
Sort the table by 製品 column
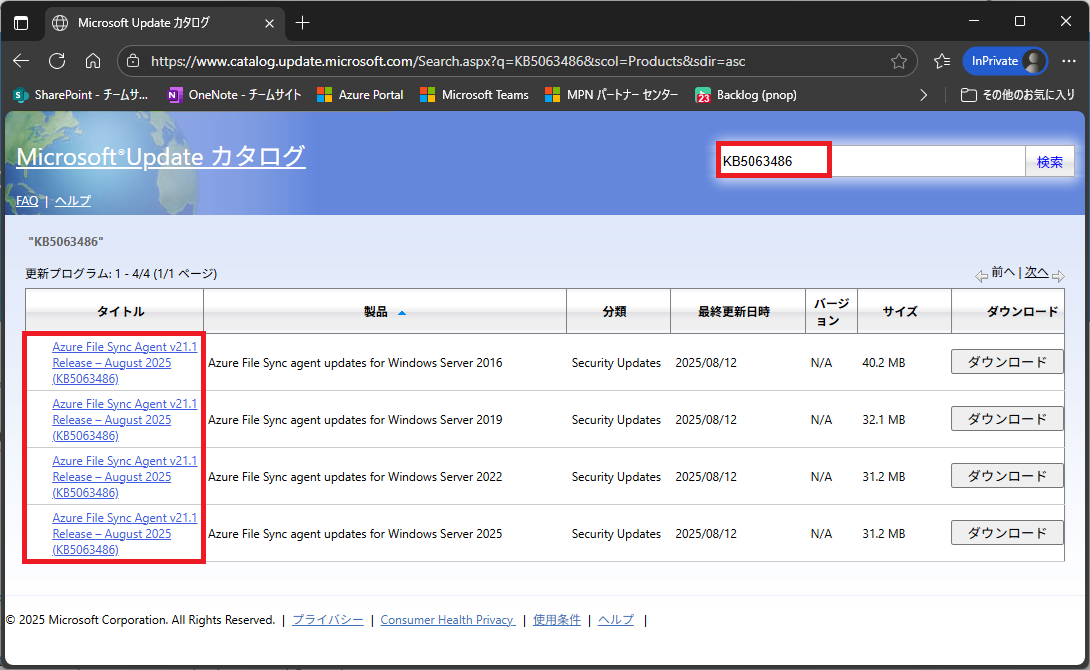(x=375, y=311)
